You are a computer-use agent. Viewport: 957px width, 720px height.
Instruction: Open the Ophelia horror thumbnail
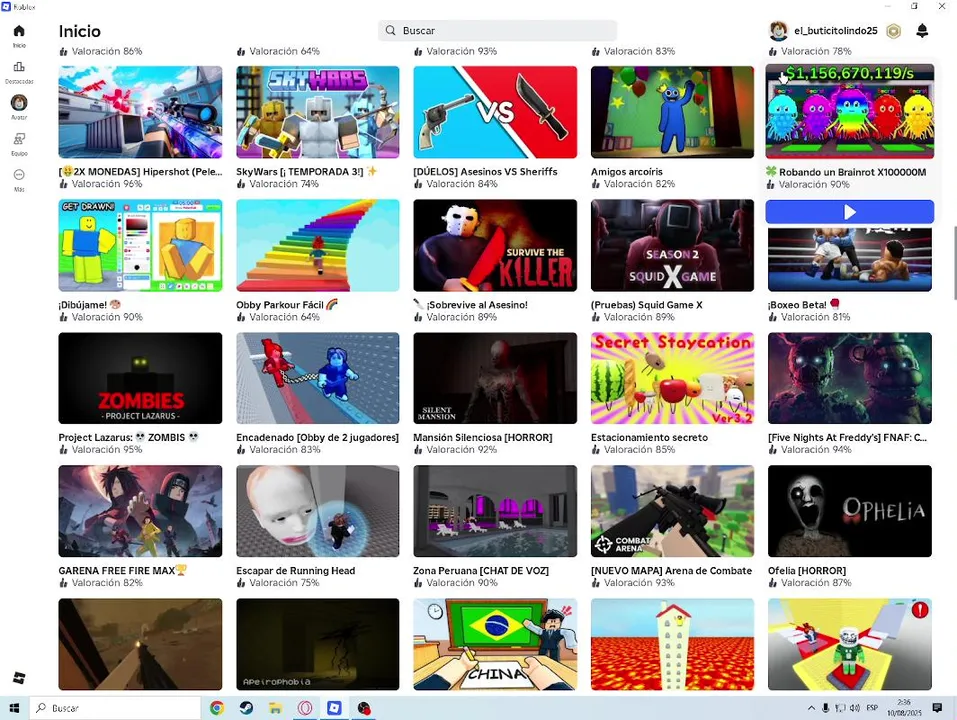(x=850, y=511)
